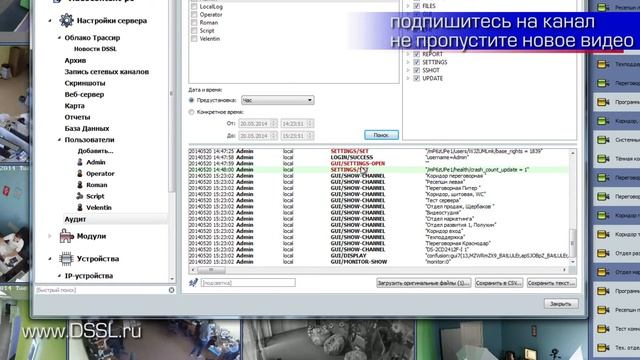Select the Конкретное время radio option
The height and width of the screenshot is (360, 640).
(191, 112)
